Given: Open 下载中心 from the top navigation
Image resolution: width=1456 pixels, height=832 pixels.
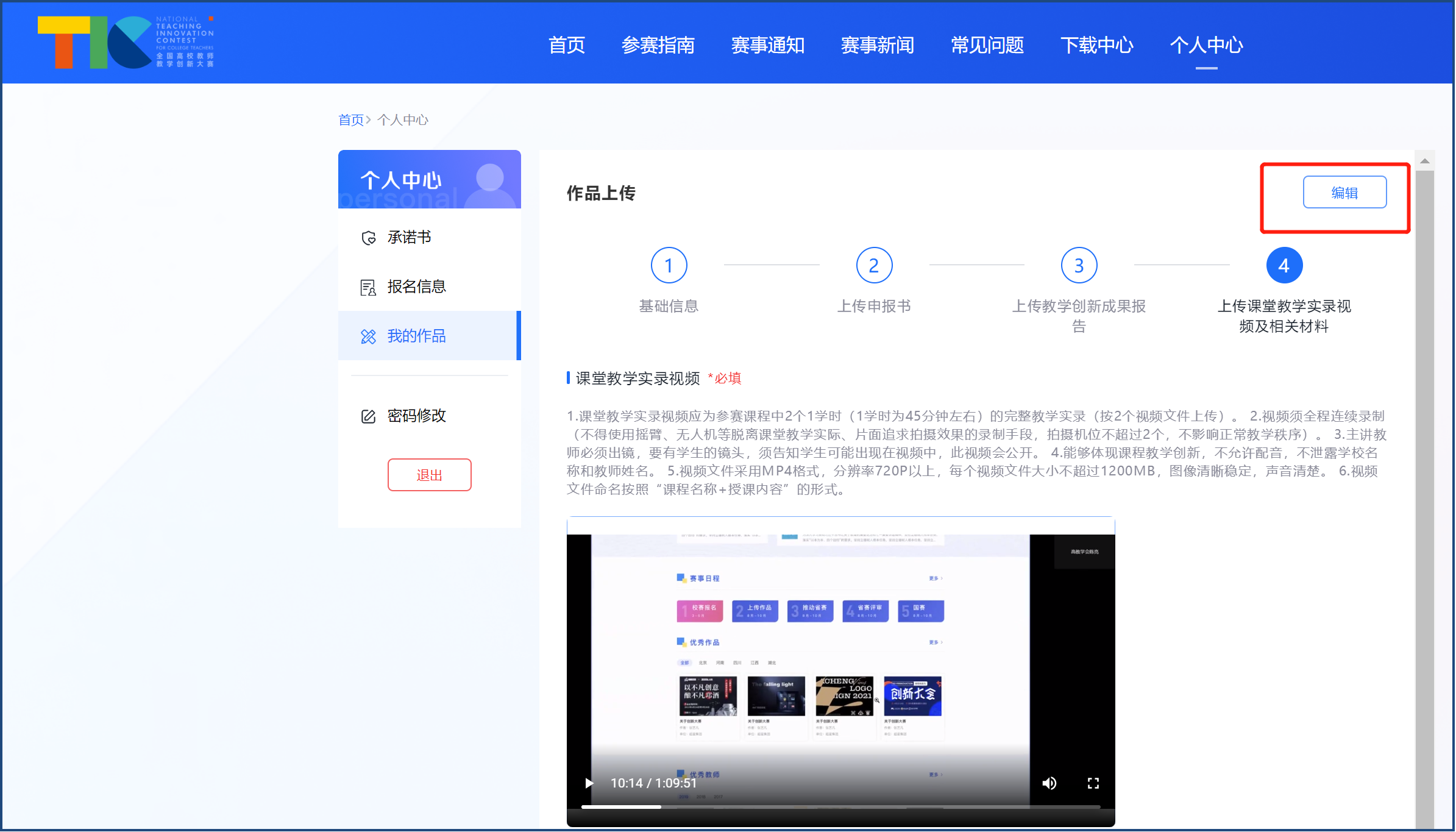Looking at the screenshot, I should [1096, 46].
